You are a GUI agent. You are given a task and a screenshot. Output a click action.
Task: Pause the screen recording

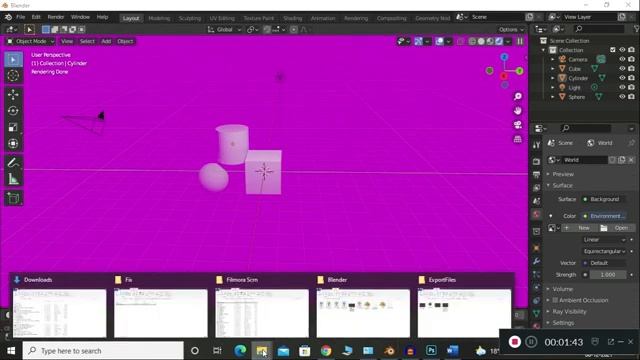[531, 342]
